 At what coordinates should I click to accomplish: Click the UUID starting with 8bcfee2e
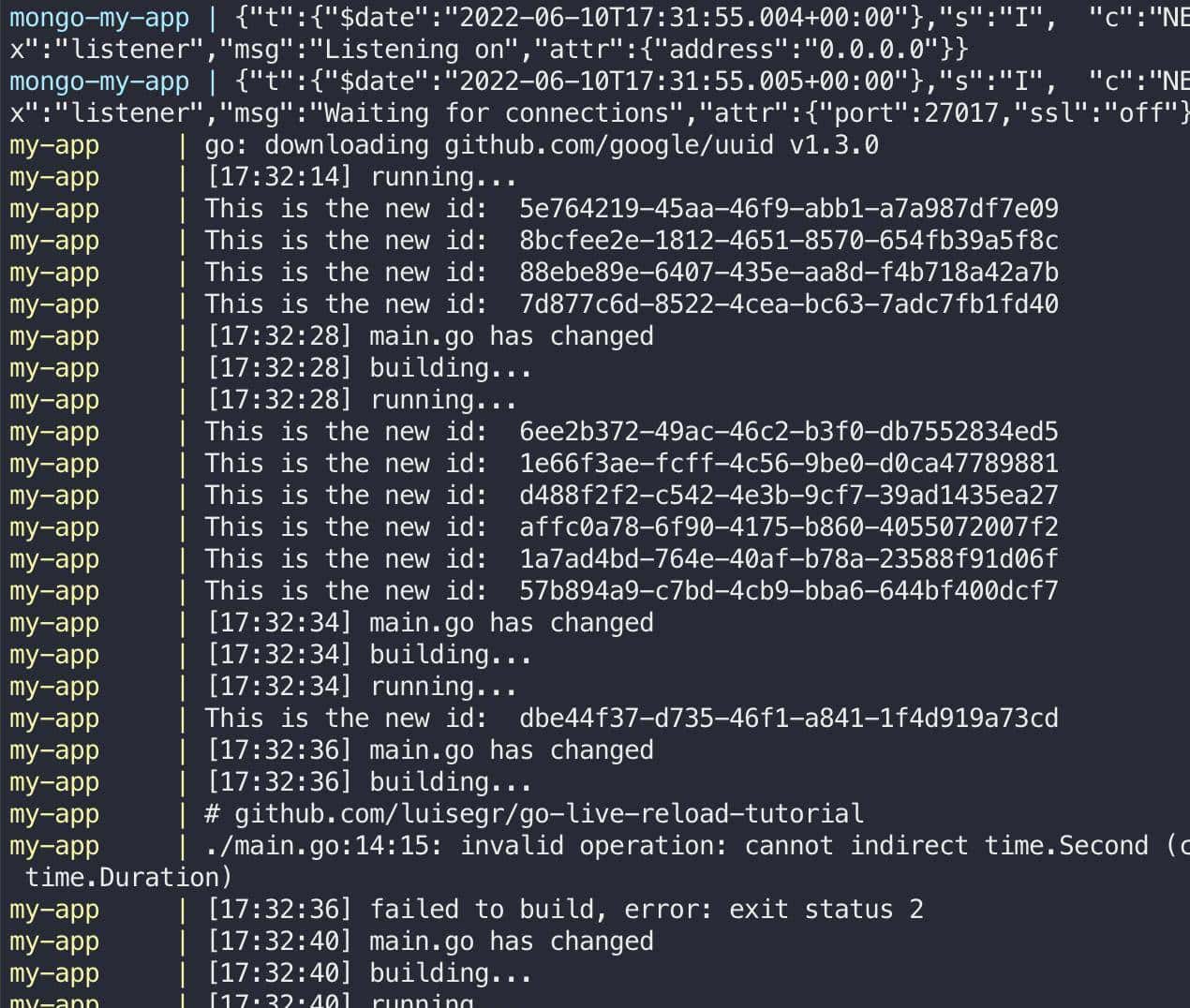tap(788, 241)
